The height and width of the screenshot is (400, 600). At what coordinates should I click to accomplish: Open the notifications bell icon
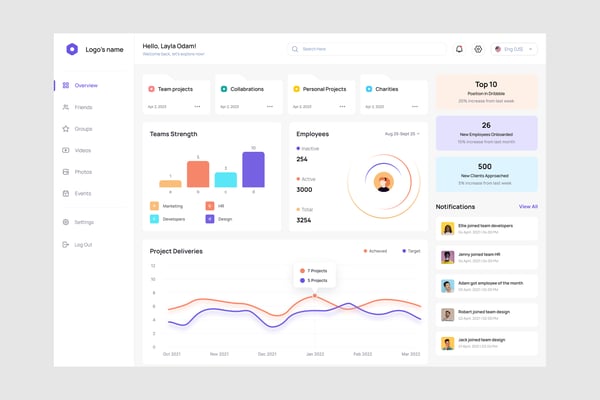459,49
